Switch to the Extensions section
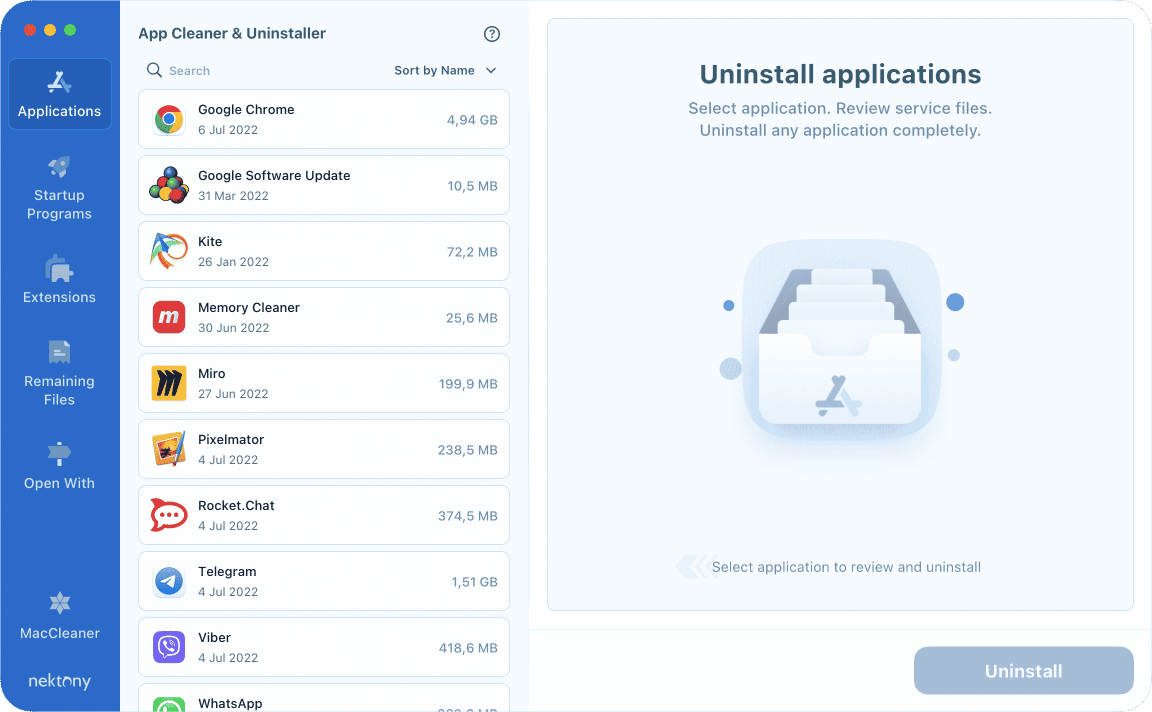The image size is (1152, 712). coord(60,280)
